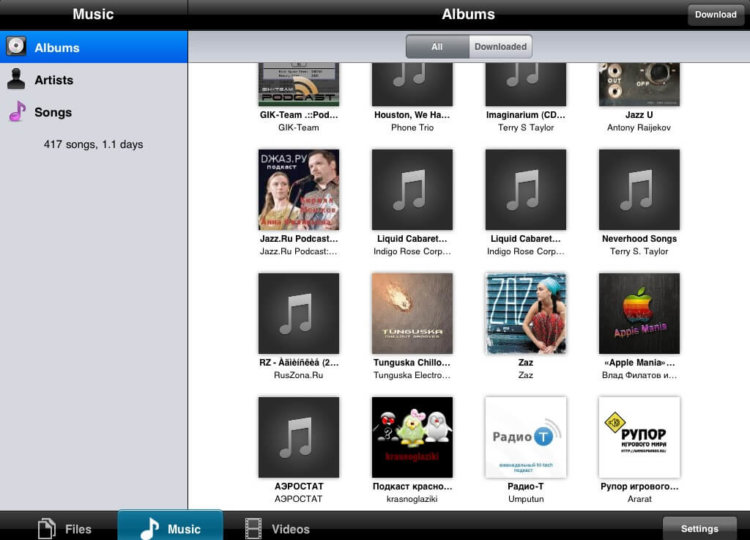Open Settings
This screenshot has width=750, height=540.
[x=699, y=529]
